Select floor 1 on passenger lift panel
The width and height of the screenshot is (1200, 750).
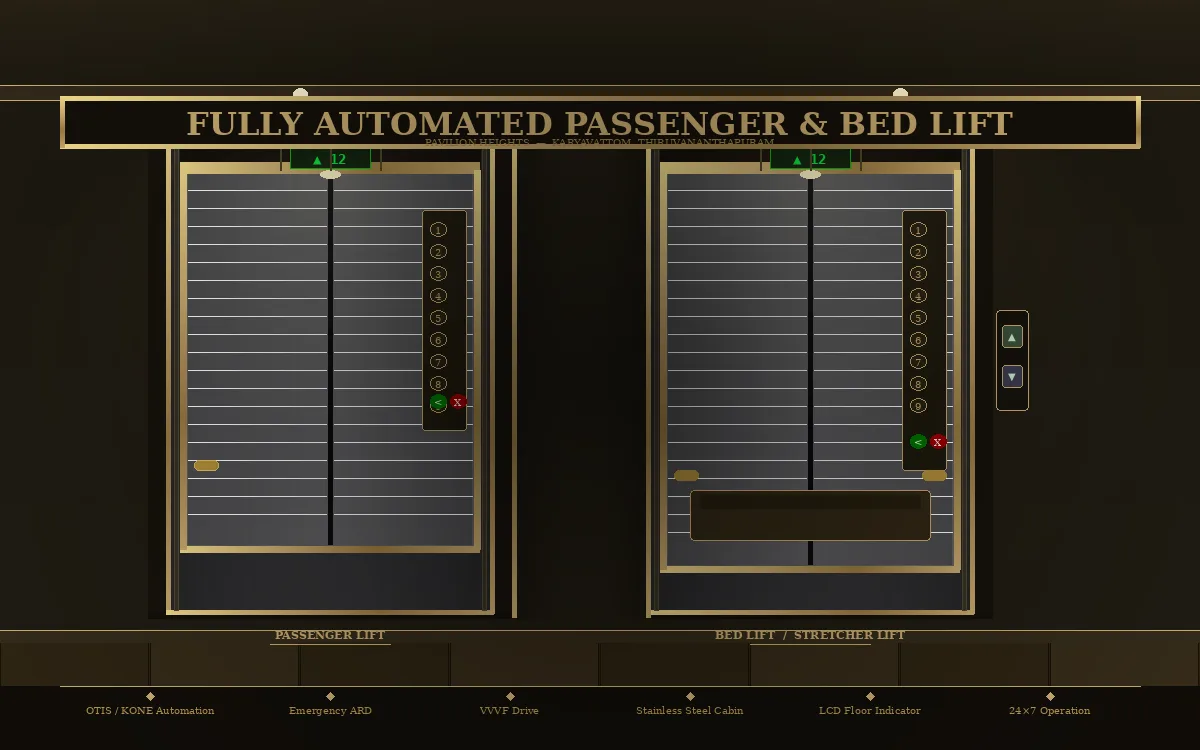click(438, 230)
